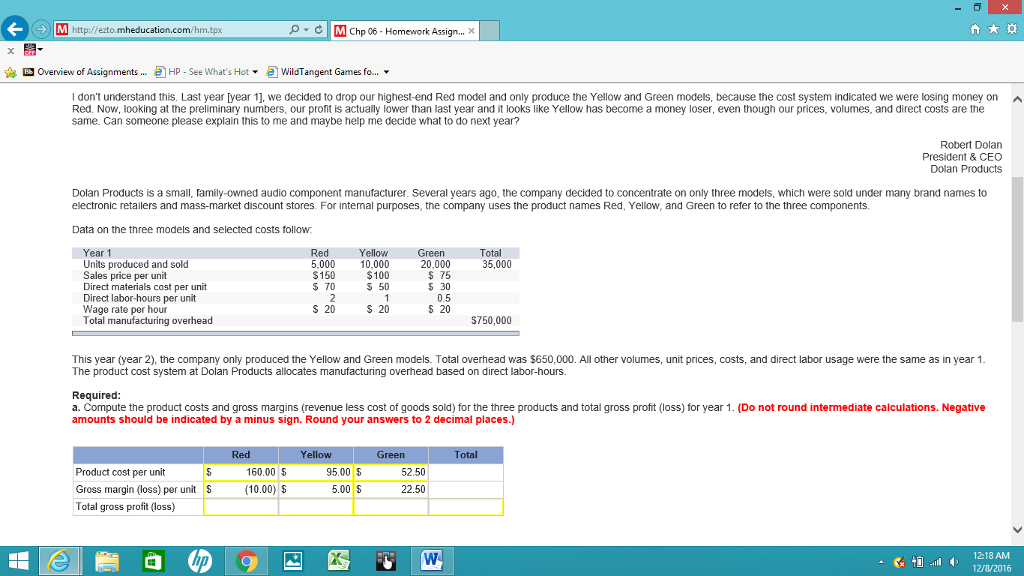Edit Green product cost per unit cell
Screen dimensions: 1024x576
tap(391, 472)
